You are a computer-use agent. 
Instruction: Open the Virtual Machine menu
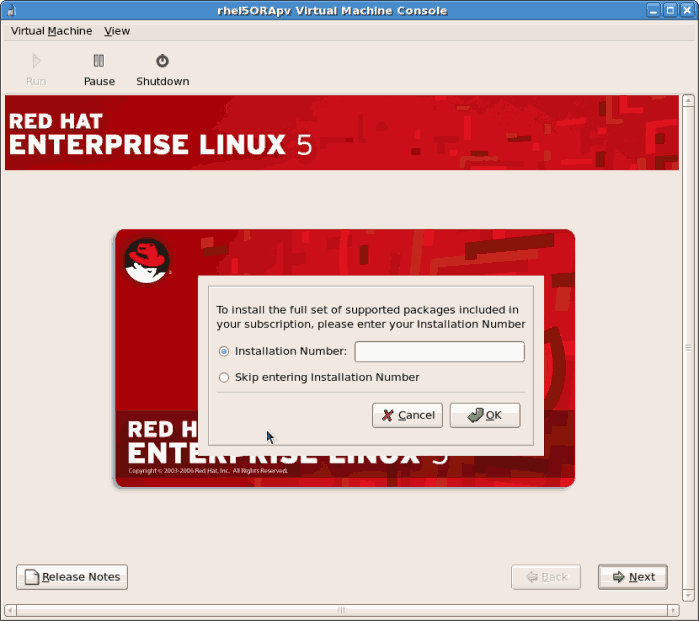[51, 31]
